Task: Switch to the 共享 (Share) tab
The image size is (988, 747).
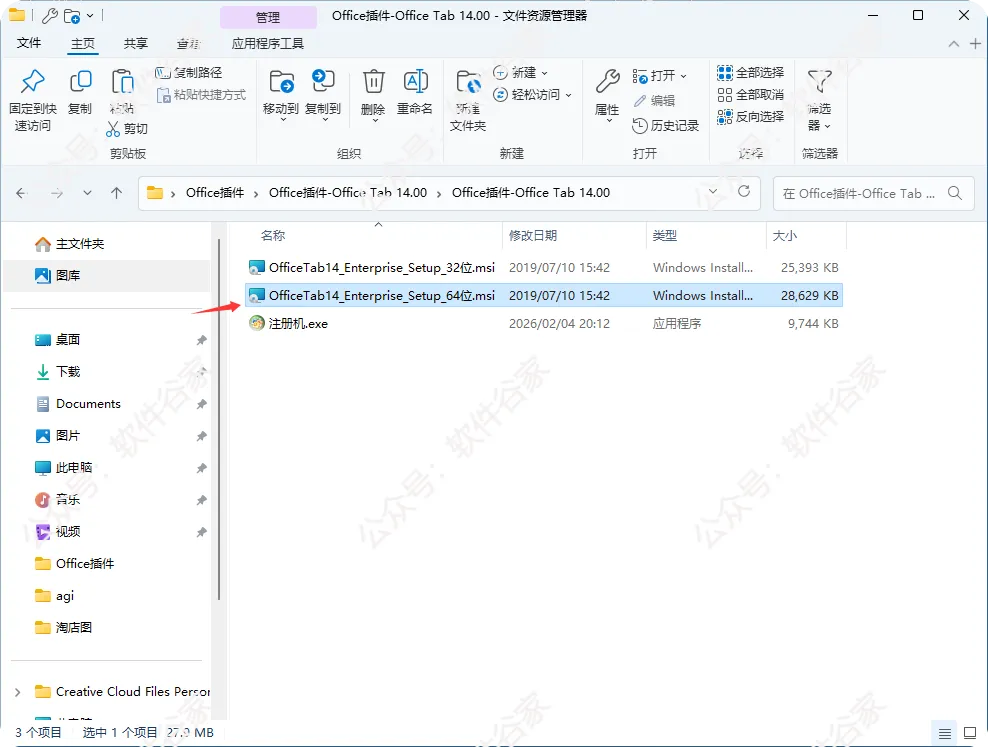Action: tap(135, 43)
